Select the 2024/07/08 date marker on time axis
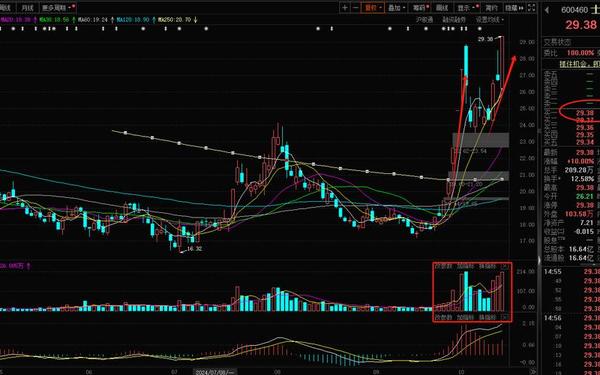This screenshot has width=600, height=375. pos(214,372)
